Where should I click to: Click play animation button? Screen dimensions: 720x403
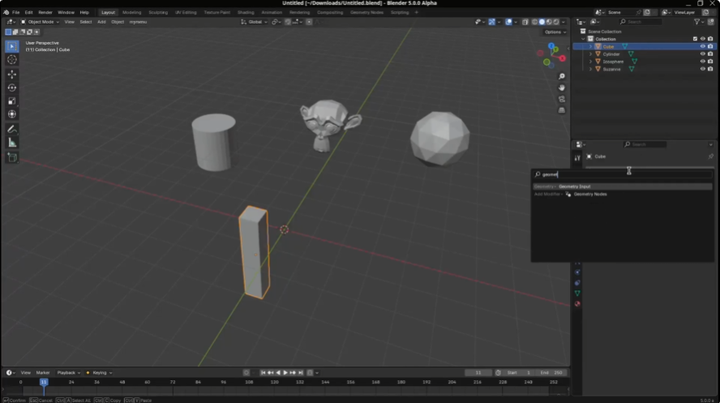[285, 373]
